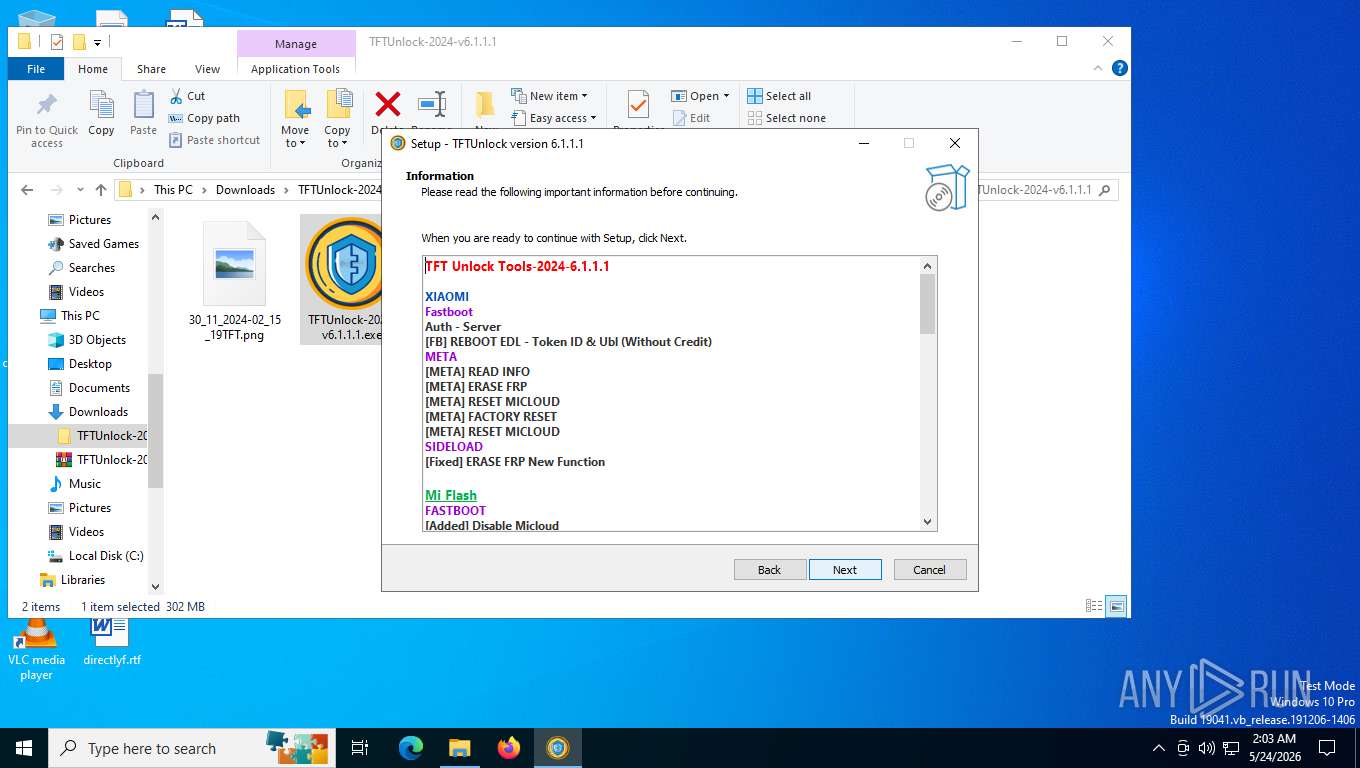
Task: Open the Copy to dropdown
Action: coord(337,137)
